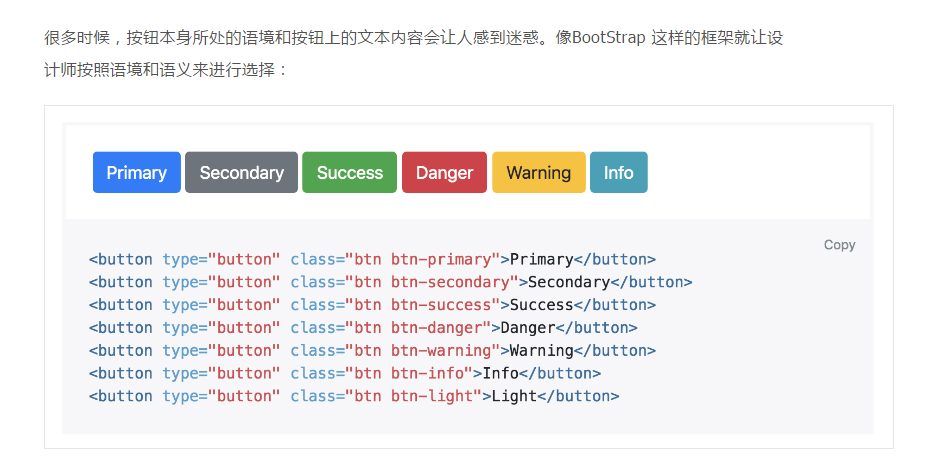Select the yellow Warning button
The height and width of the screenshot is (466, 935).
538,172
